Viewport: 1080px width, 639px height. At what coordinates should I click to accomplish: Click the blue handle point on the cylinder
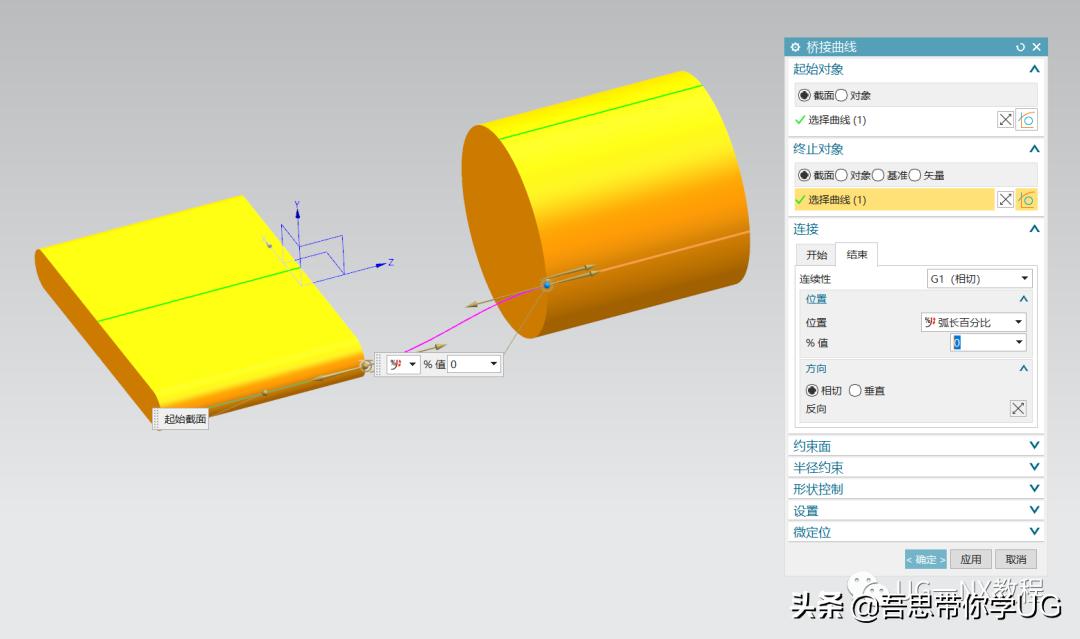tap(547, 284)
